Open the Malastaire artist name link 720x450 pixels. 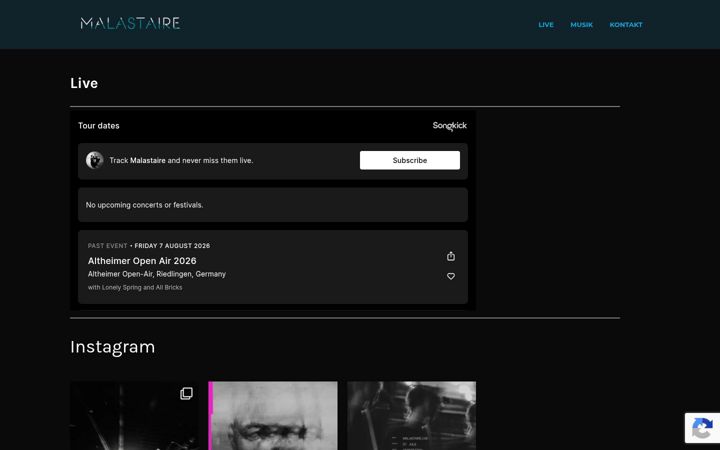pos(147,160)
